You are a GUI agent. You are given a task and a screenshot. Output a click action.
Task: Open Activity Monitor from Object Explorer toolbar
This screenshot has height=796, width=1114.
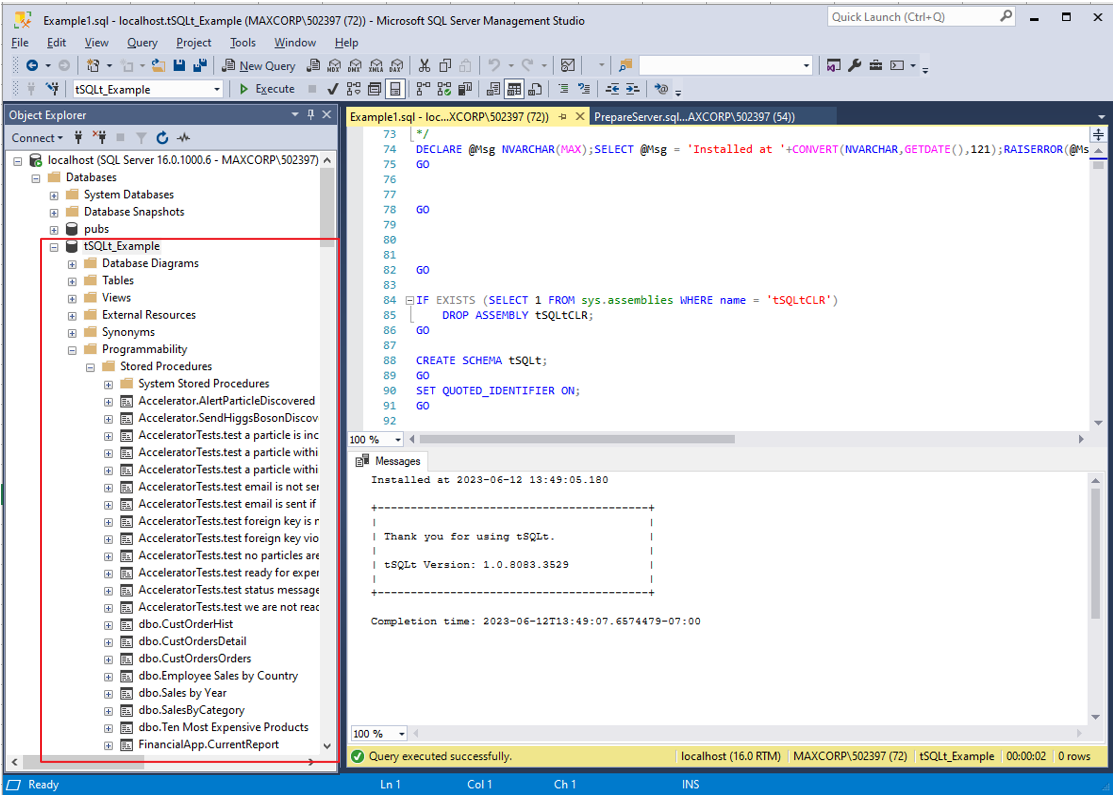(x=182, y=137)
